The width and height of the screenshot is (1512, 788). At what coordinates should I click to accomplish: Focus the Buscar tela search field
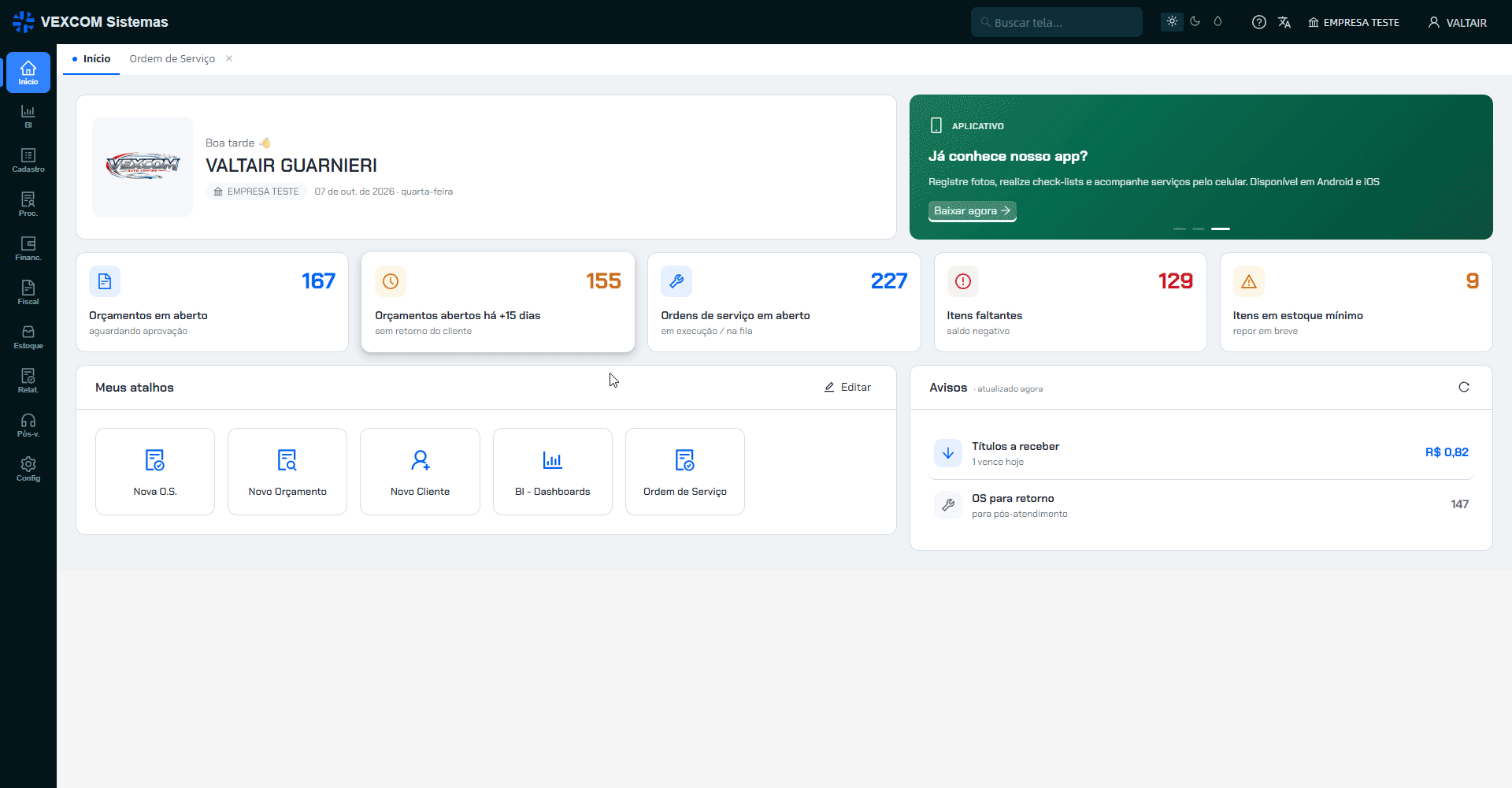pos(1057,22)
